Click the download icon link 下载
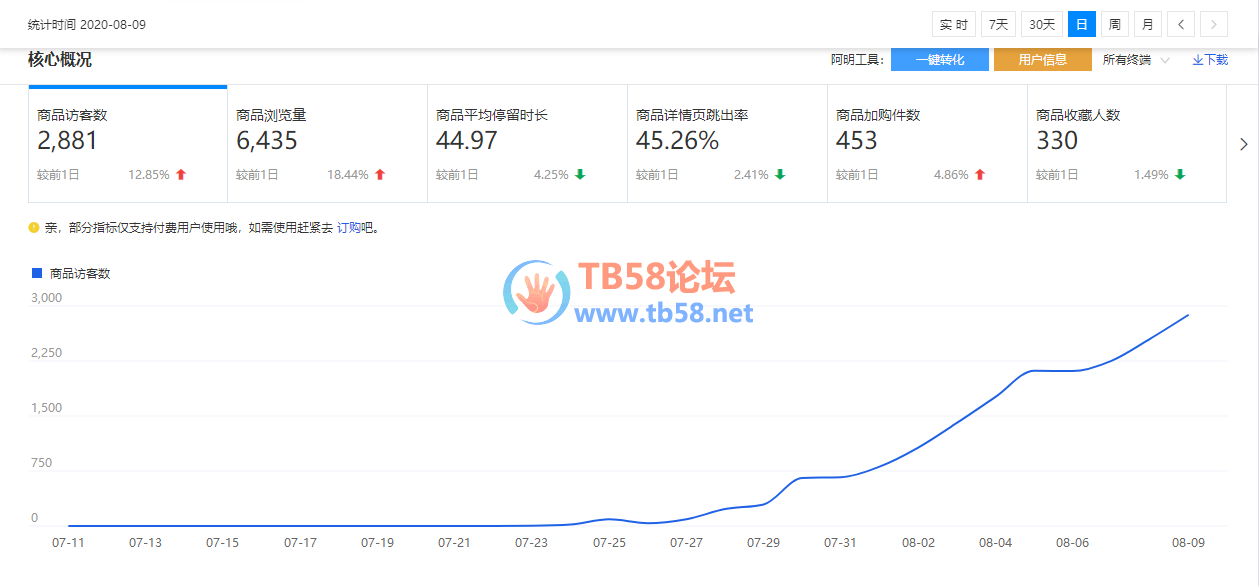1259x586 pixels. pyautogui.click(x=1210, y=60)
